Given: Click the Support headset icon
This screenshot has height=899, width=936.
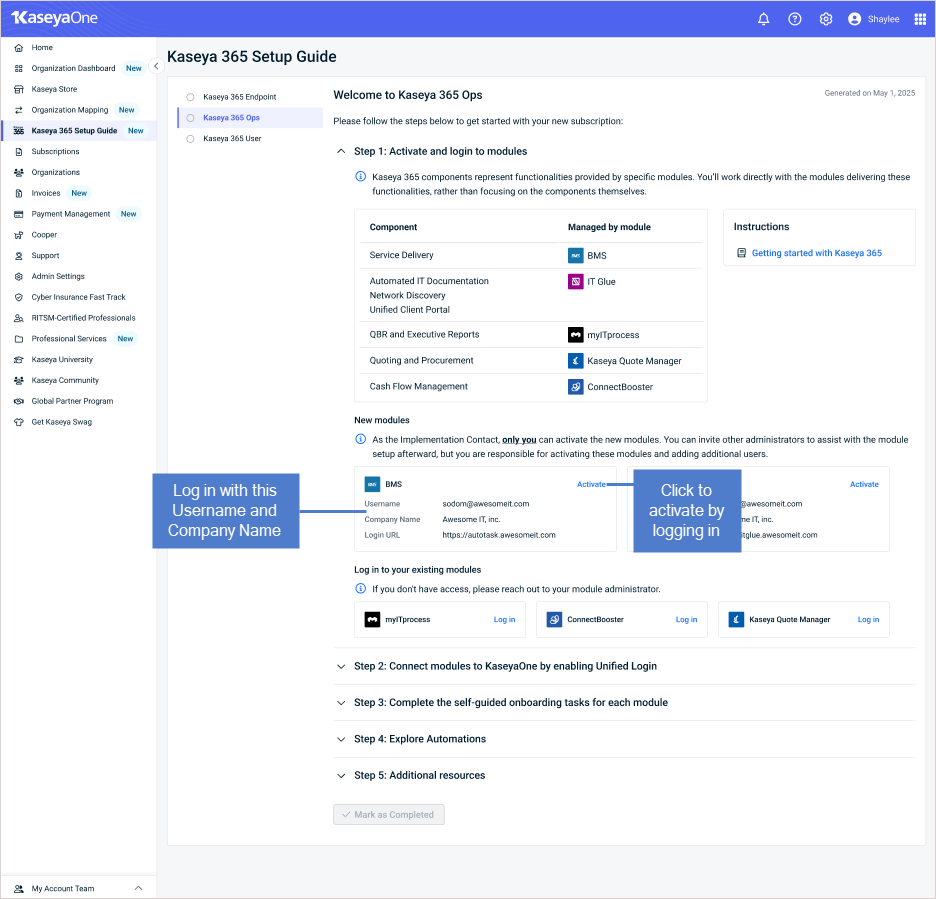Looking at the screenshot, I should click(19, 255).
